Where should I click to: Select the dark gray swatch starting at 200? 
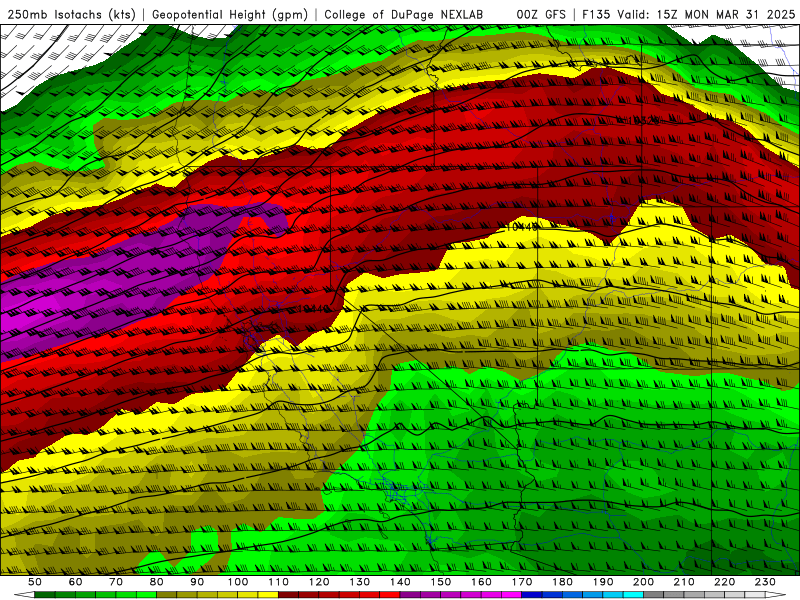(654, 594)
